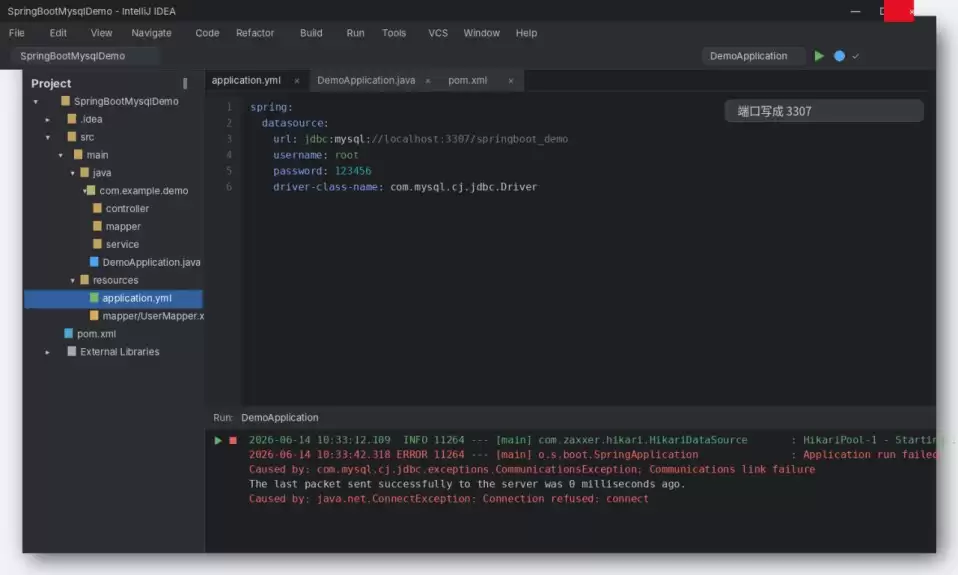The width and height of the screenshot is (958, 575).
Task: Click the com.example.demo package icon
Action: coord(91,190)
